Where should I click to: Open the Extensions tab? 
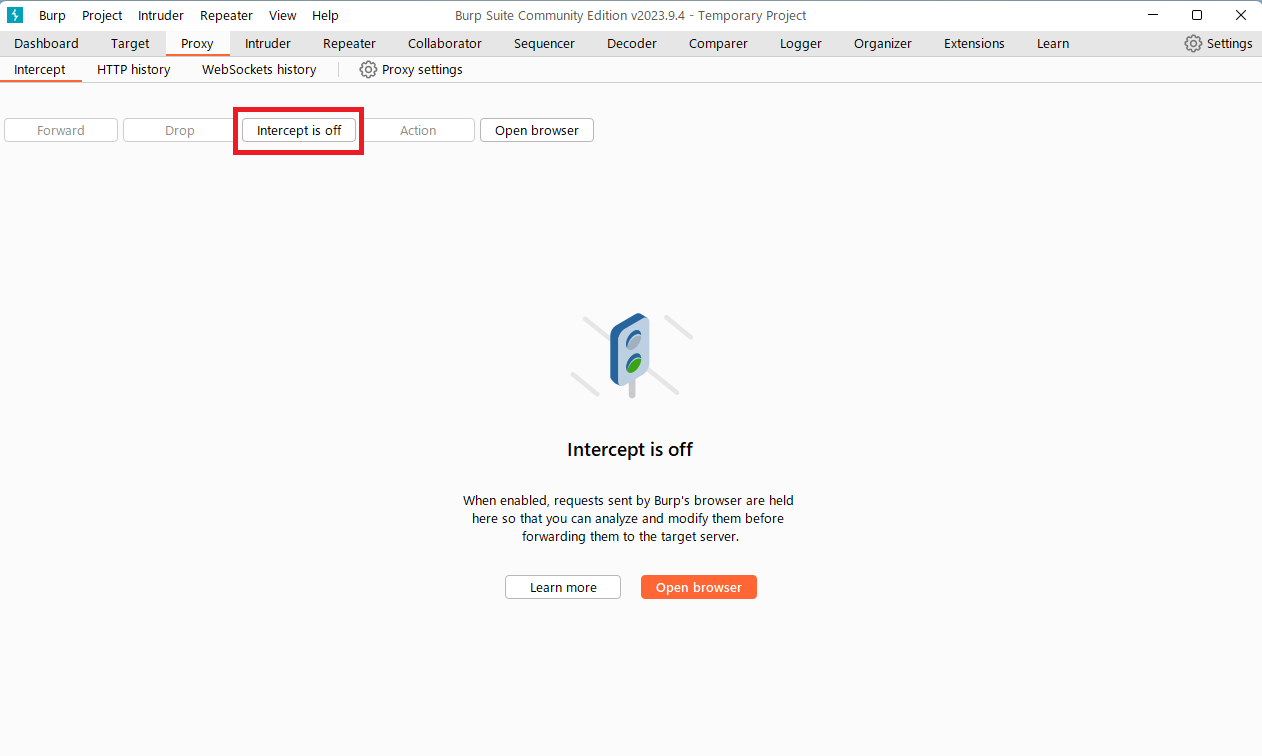(974, 44)
